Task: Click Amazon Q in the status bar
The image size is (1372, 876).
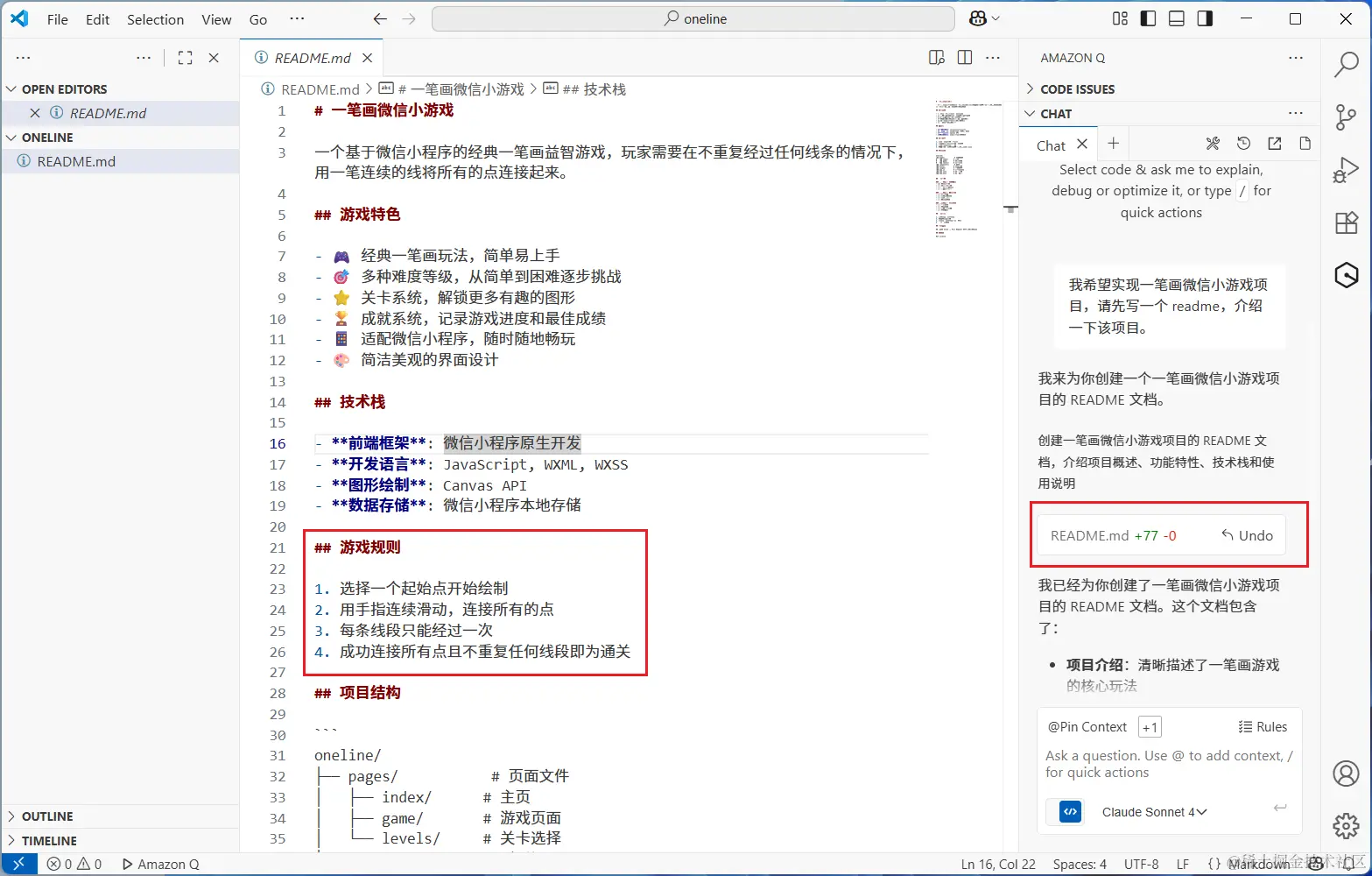Action: pyautogui.click(x=160, y=864)
